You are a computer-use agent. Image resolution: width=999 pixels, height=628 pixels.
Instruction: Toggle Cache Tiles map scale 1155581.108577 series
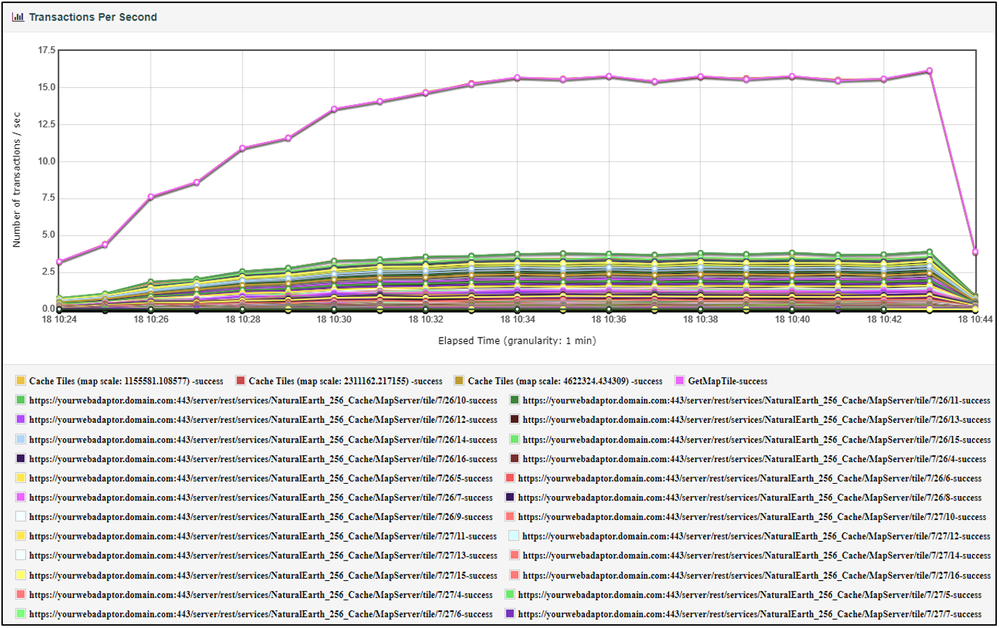(119, 381)
